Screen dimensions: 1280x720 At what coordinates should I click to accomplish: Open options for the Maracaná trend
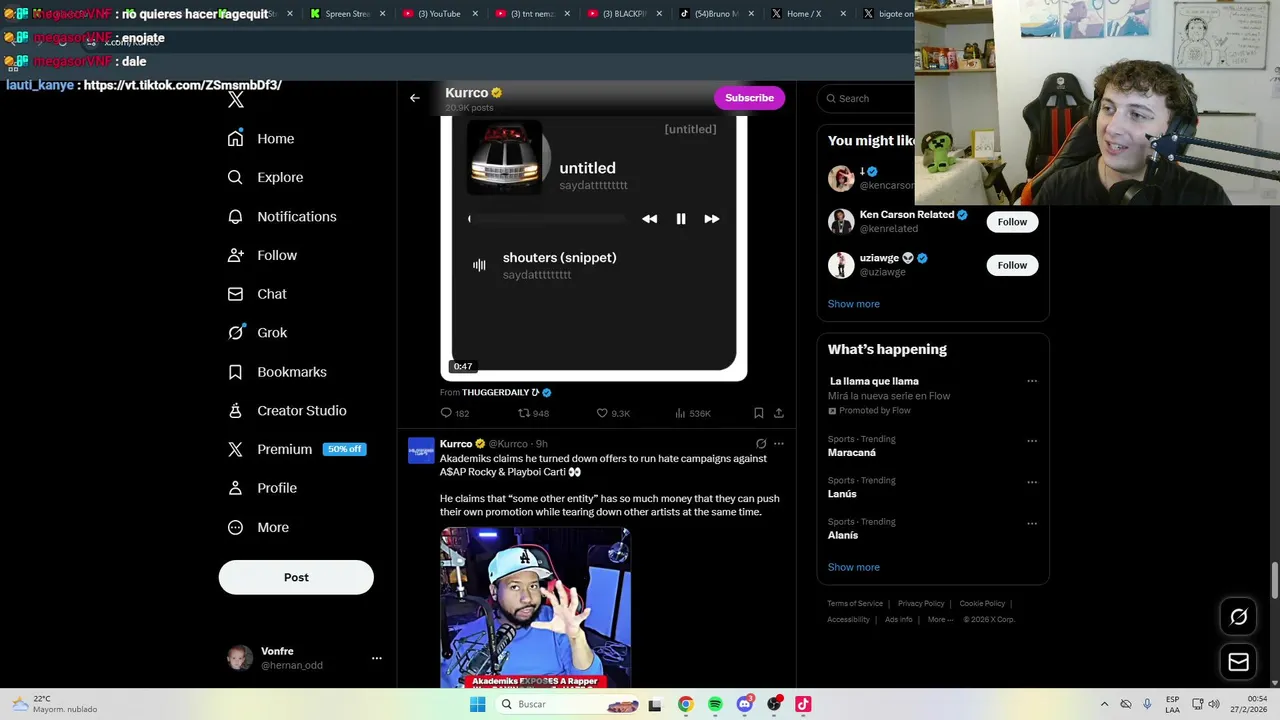coord(1032,441)
